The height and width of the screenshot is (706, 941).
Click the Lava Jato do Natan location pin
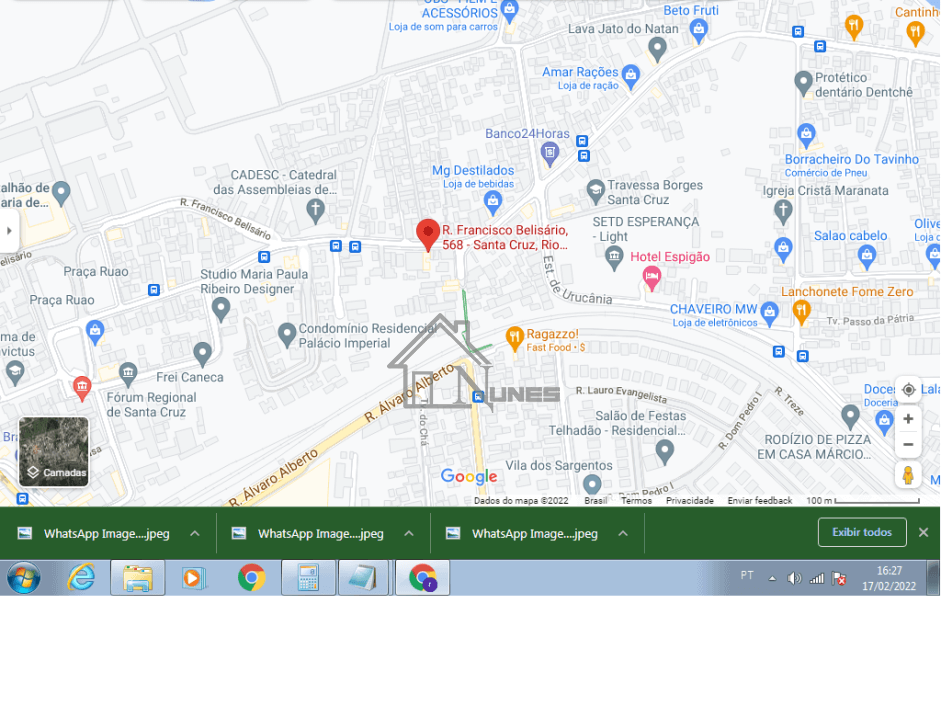click(657, 49)
